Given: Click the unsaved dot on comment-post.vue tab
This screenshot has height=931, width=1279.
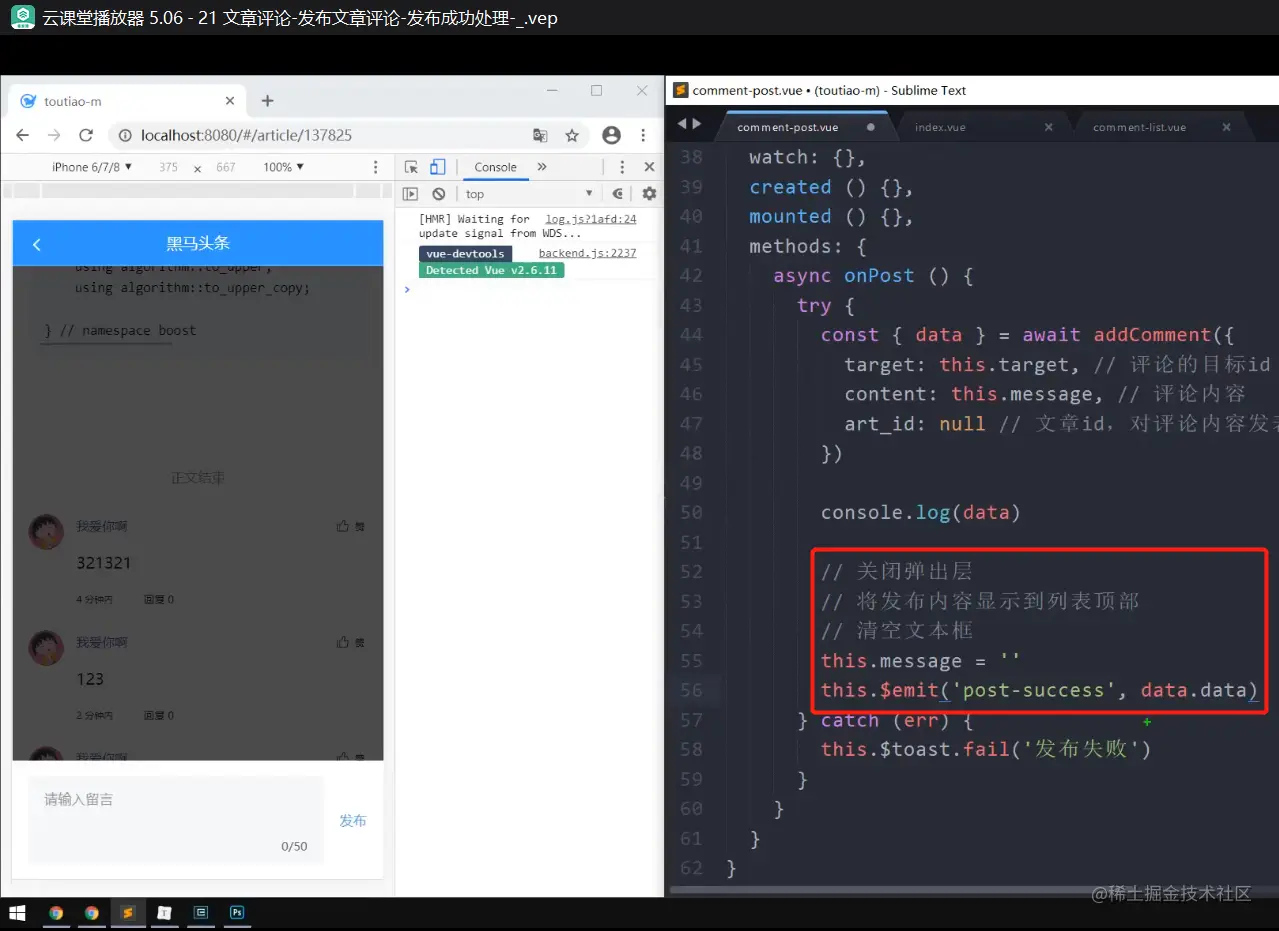Looking at the screenshot, I should tap(871, 128).
